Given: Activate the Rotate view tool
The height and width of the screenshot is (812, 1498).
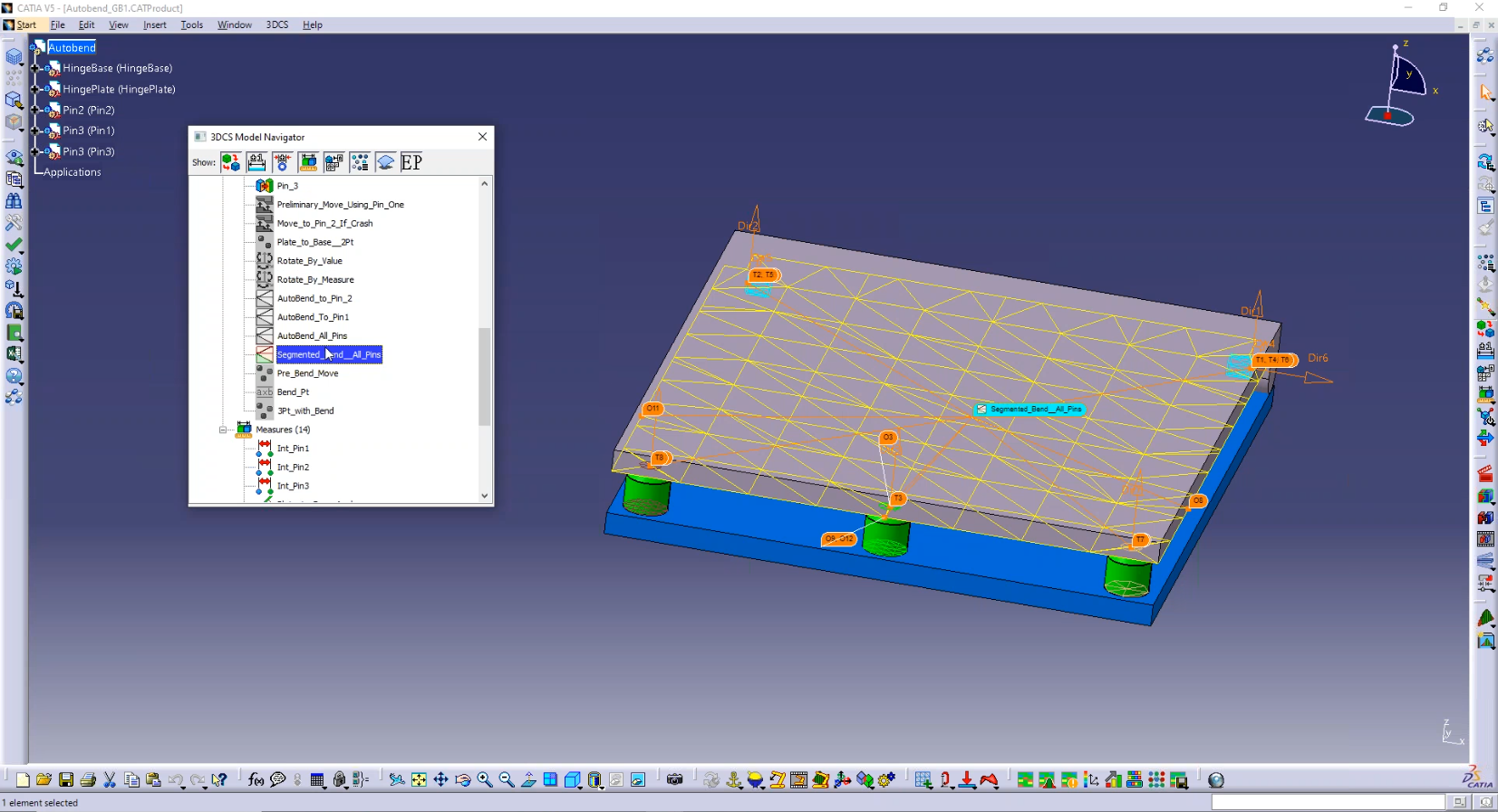Looking at the screenshot, I should tap(463, 779).
